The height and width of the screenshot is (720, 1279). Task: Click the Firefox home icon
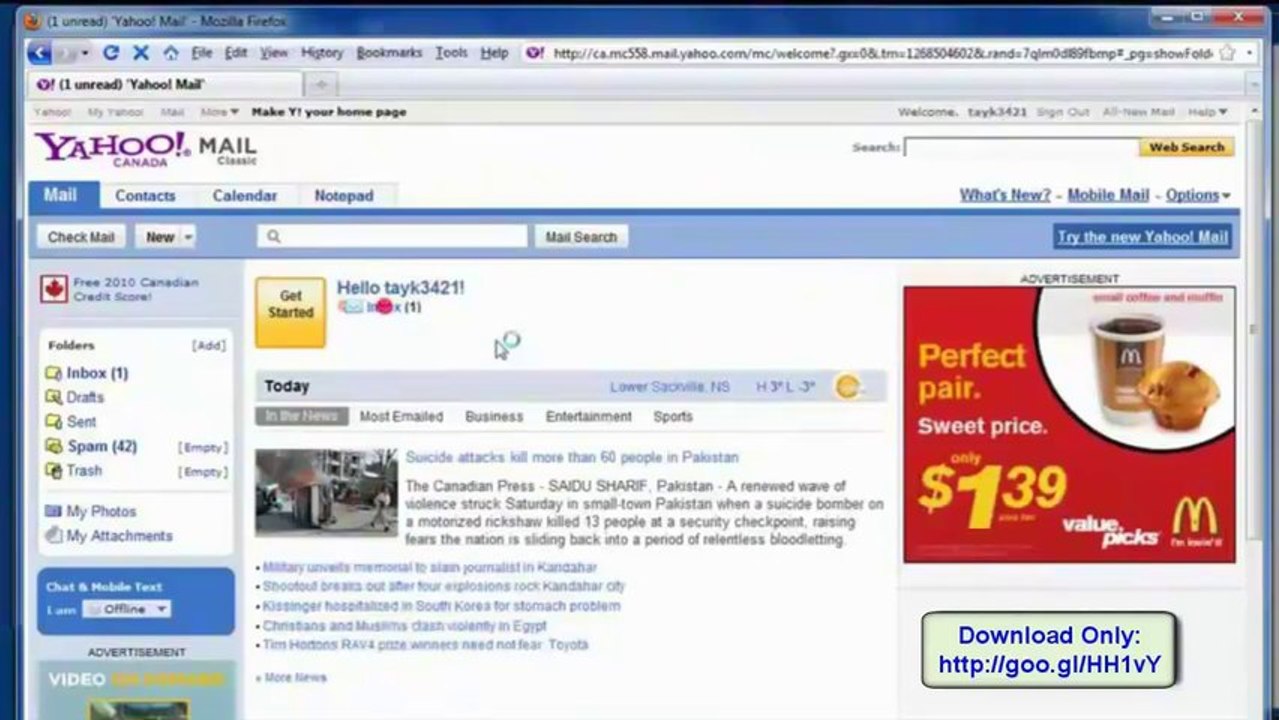pyautogui.click(x=171, y=53)
